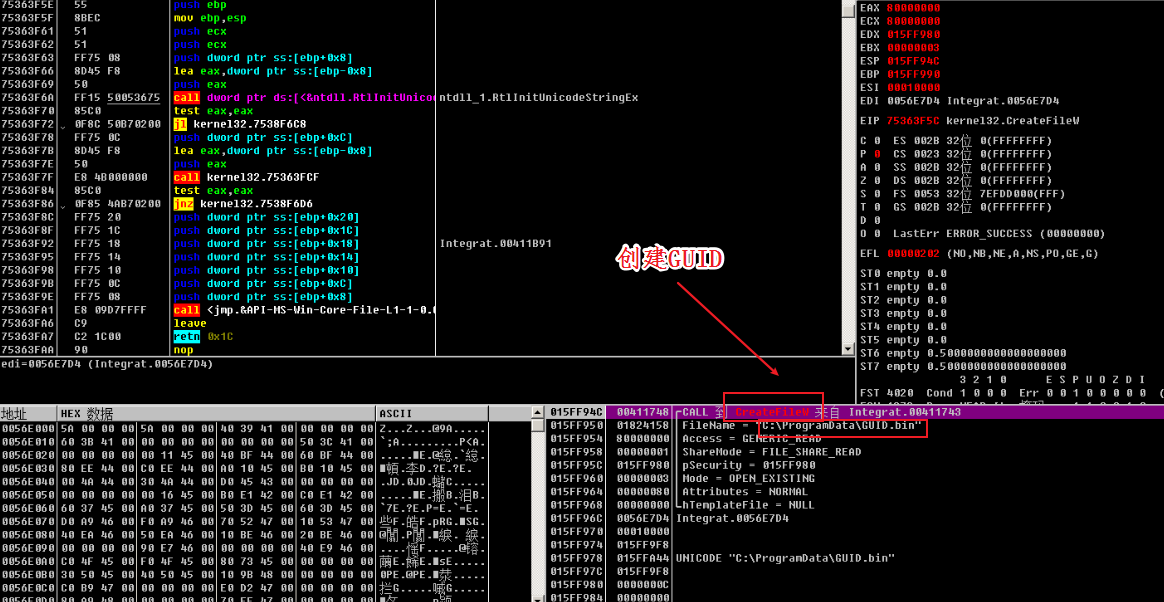Image resolution: width=1164 pixels, height=602 pixels.
Task: Click the info line 'edi=0056E7D4 (Integrat.0056E7D4)'
Action: pos(107,364)
